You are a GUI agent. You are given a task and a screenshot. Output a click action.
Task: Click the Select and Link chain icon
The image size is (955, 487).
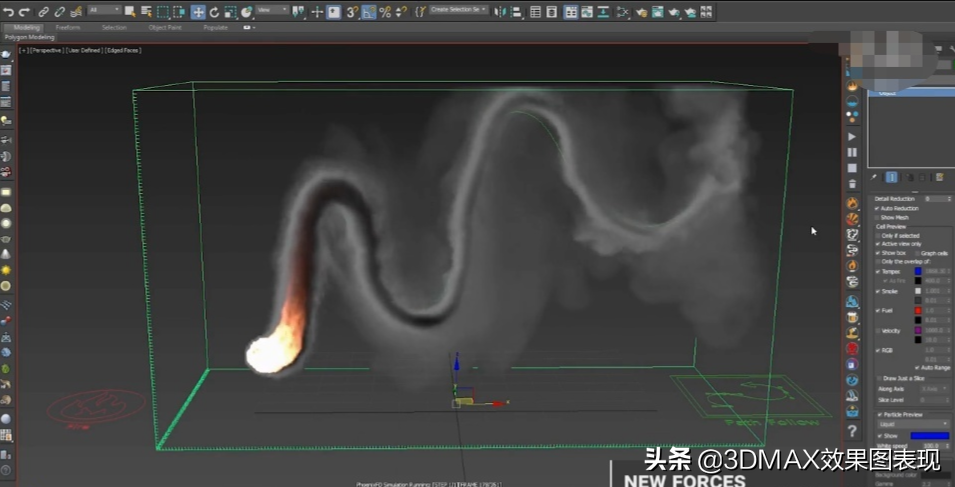(43, 12)
